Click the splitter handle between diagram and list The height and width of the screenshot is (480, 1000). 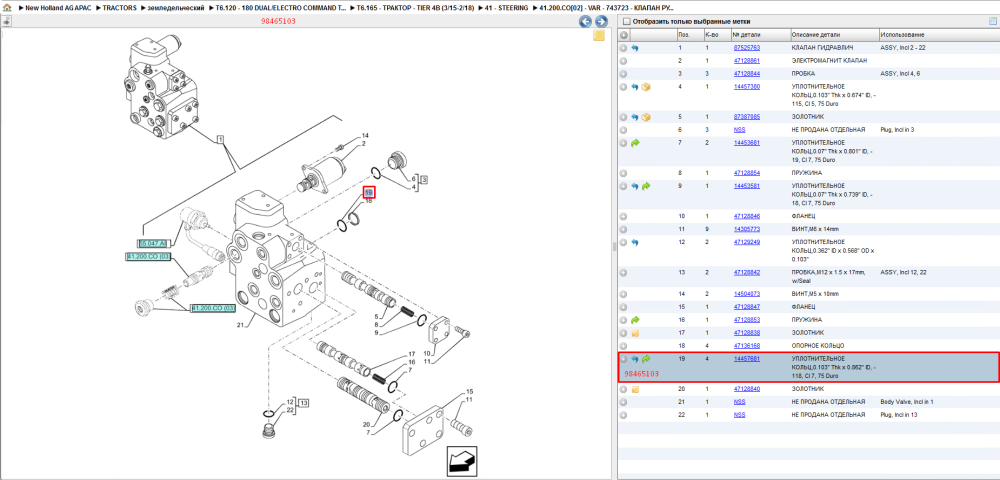pyautogui.click(x=615, y=247)
